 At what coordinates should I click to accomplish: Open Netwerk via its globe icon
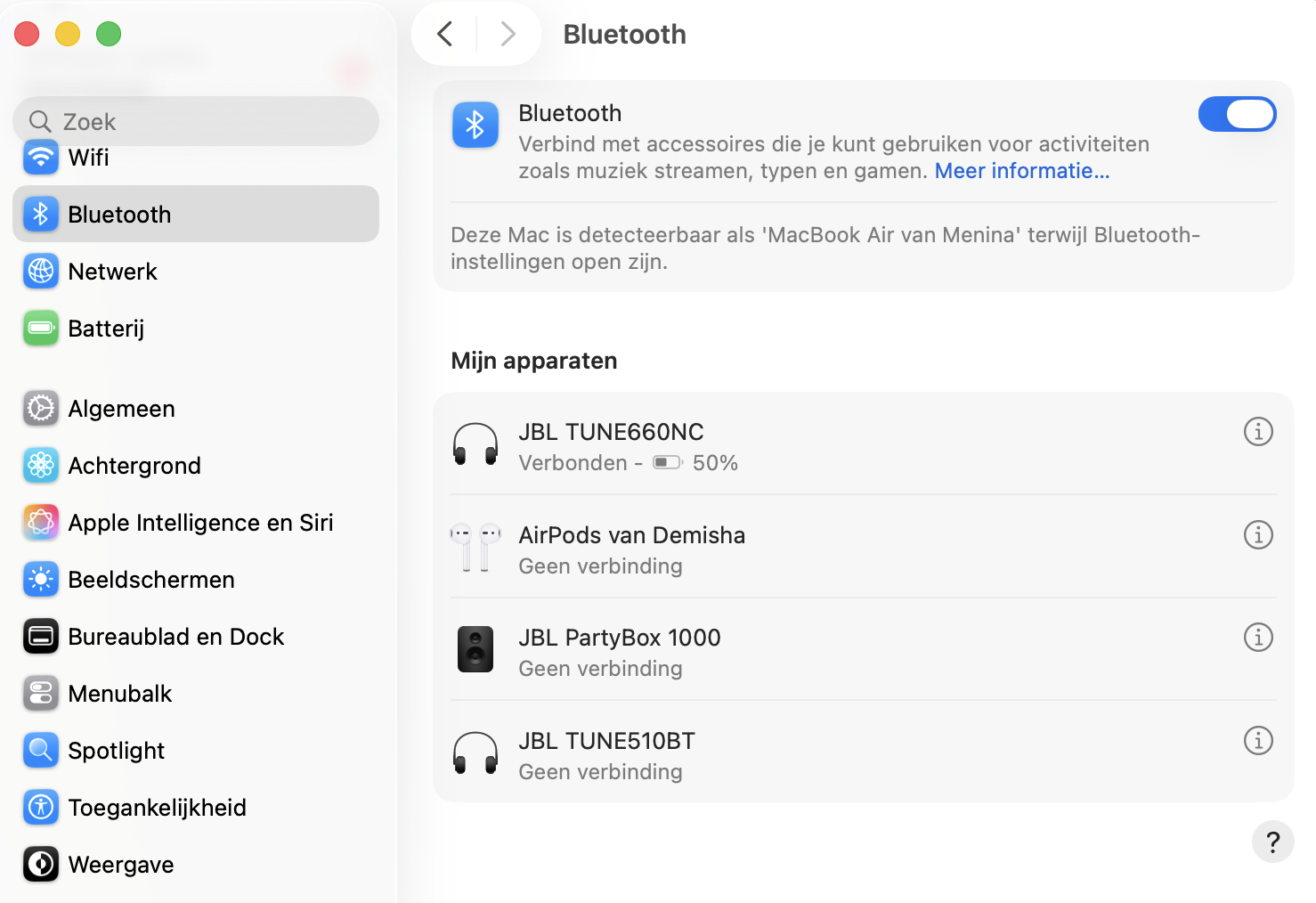(40, 272)
